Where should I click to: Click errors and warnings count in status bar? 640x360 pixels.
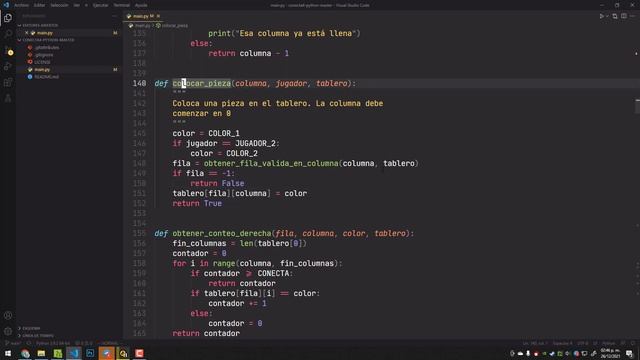pyautogui.click(x=84, y=343)
